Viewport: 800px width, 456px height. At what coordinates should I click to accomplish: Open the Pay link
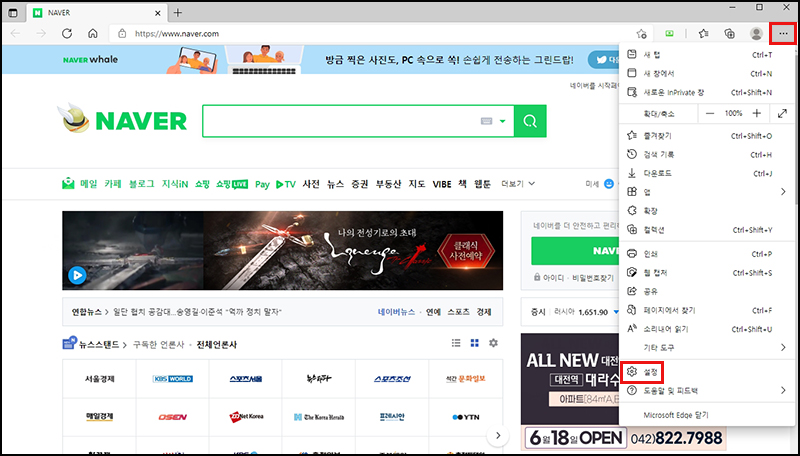click(x=262, y=184)
